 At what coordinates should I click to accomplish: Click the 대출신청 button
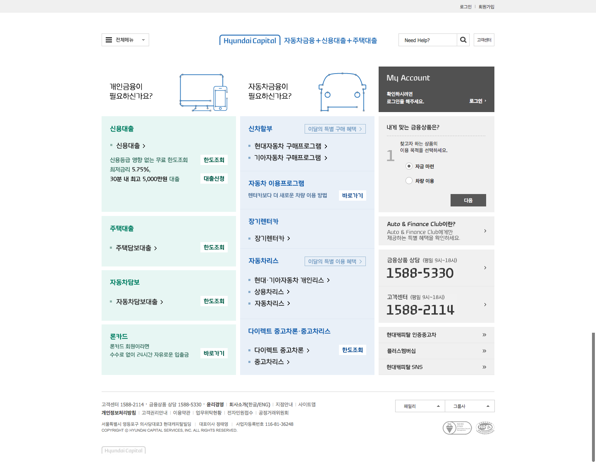coord(214,179)
